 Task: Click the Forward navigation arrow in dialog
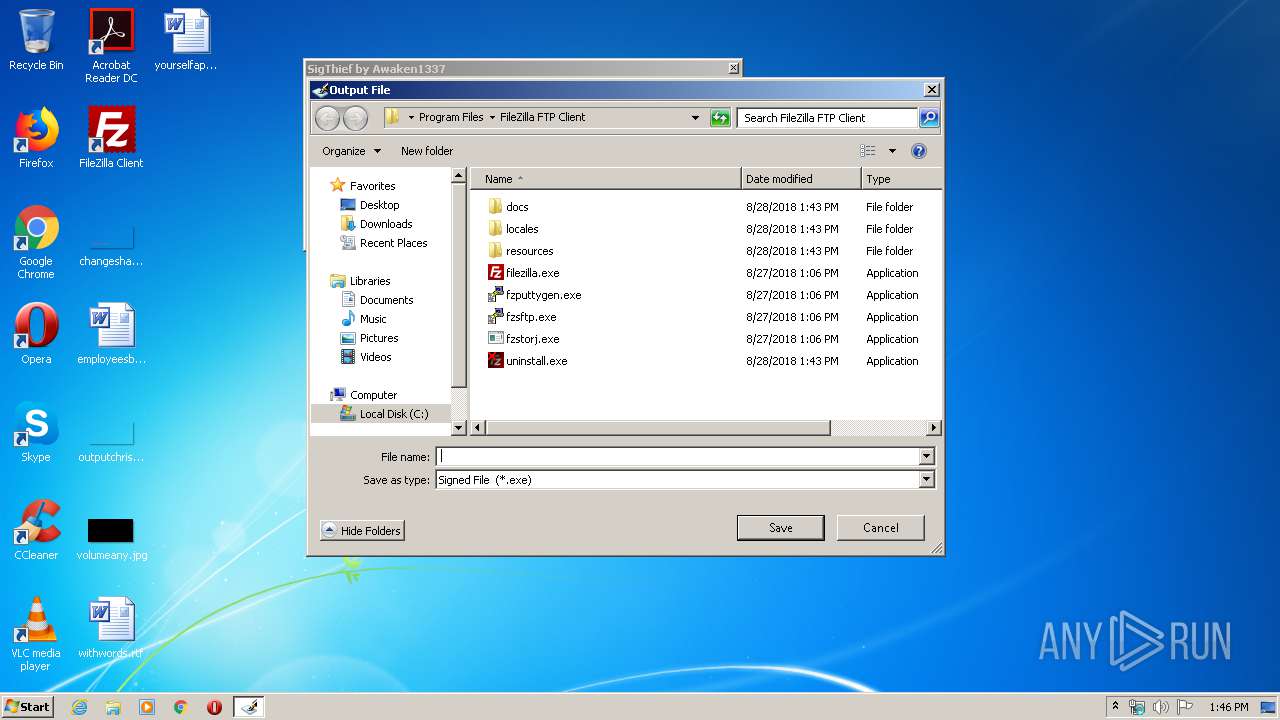click(355, 118)
